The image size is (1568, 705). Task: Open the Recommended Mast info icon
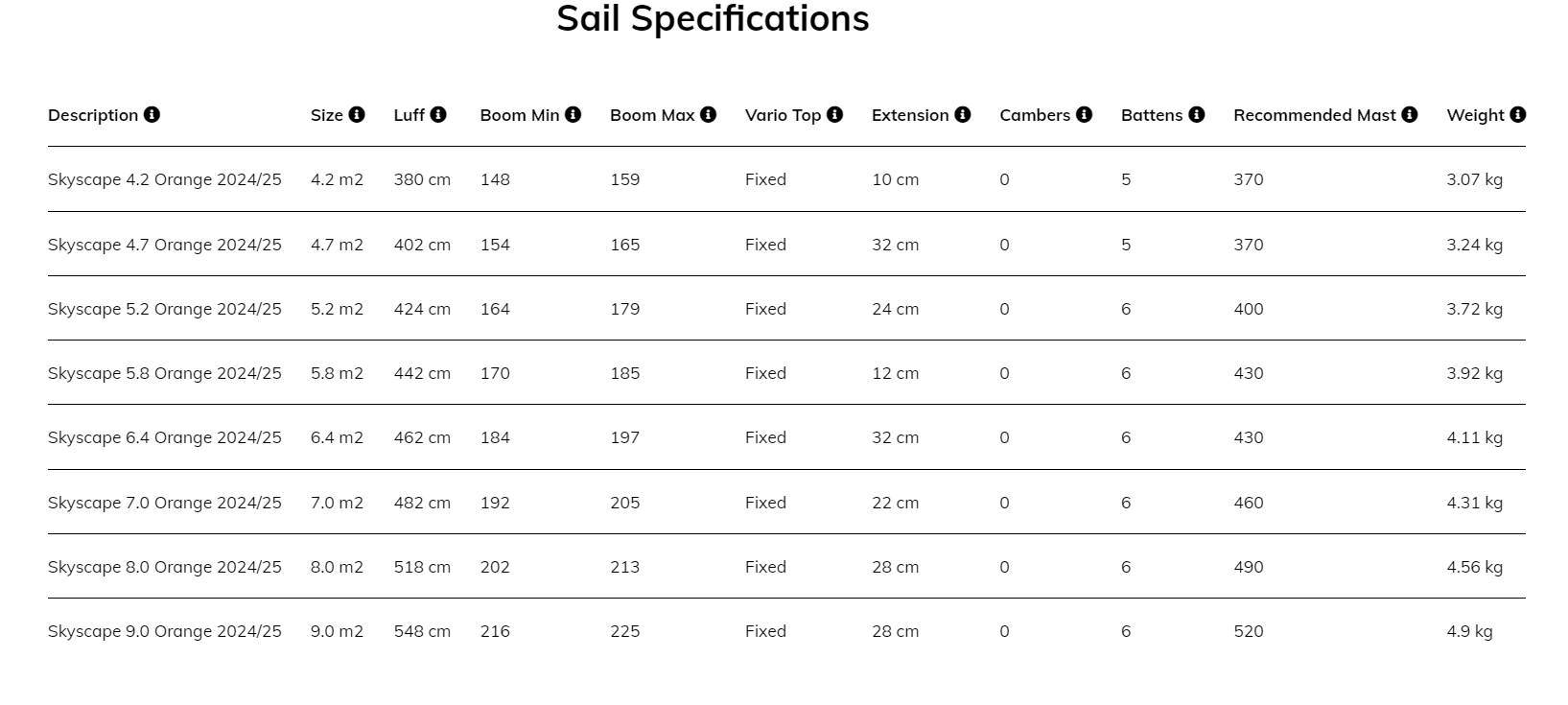pos(1409,115)
